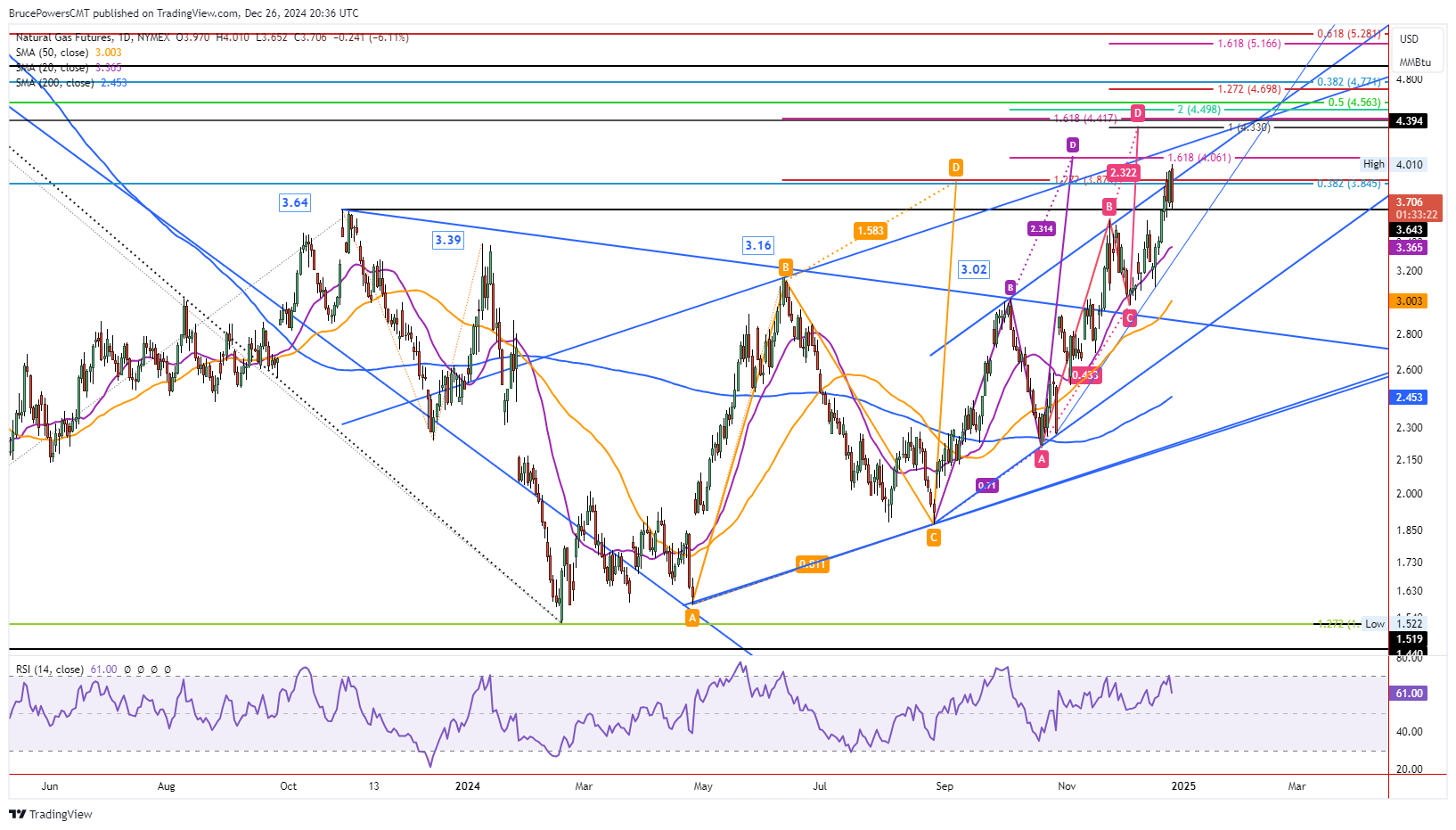Click the pink B pattern point

coord(1109,207)
